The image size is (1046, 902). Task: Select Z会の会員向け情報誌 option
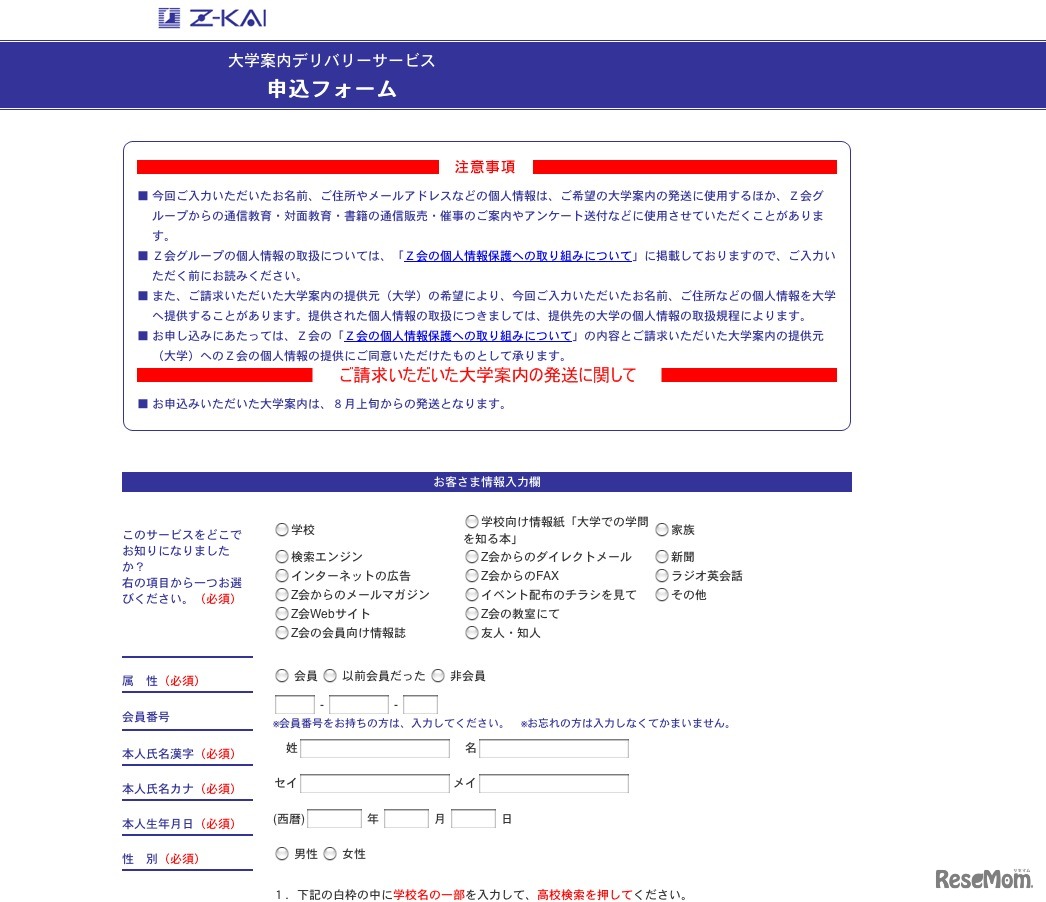coord(282,632)
